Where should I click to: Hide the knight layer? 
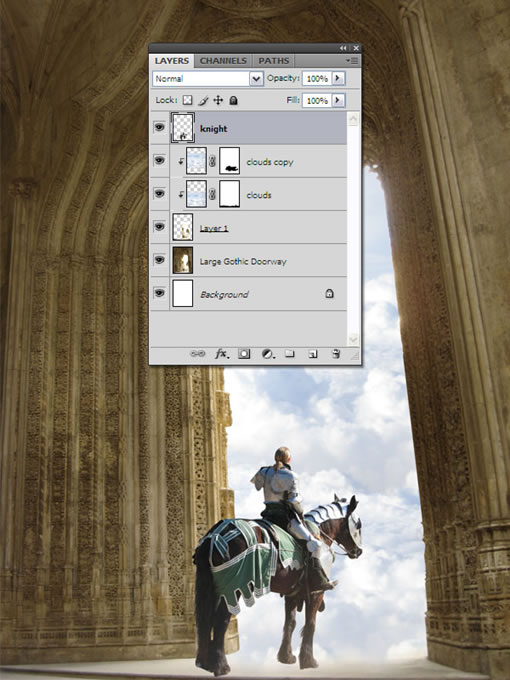click(160, 127)
